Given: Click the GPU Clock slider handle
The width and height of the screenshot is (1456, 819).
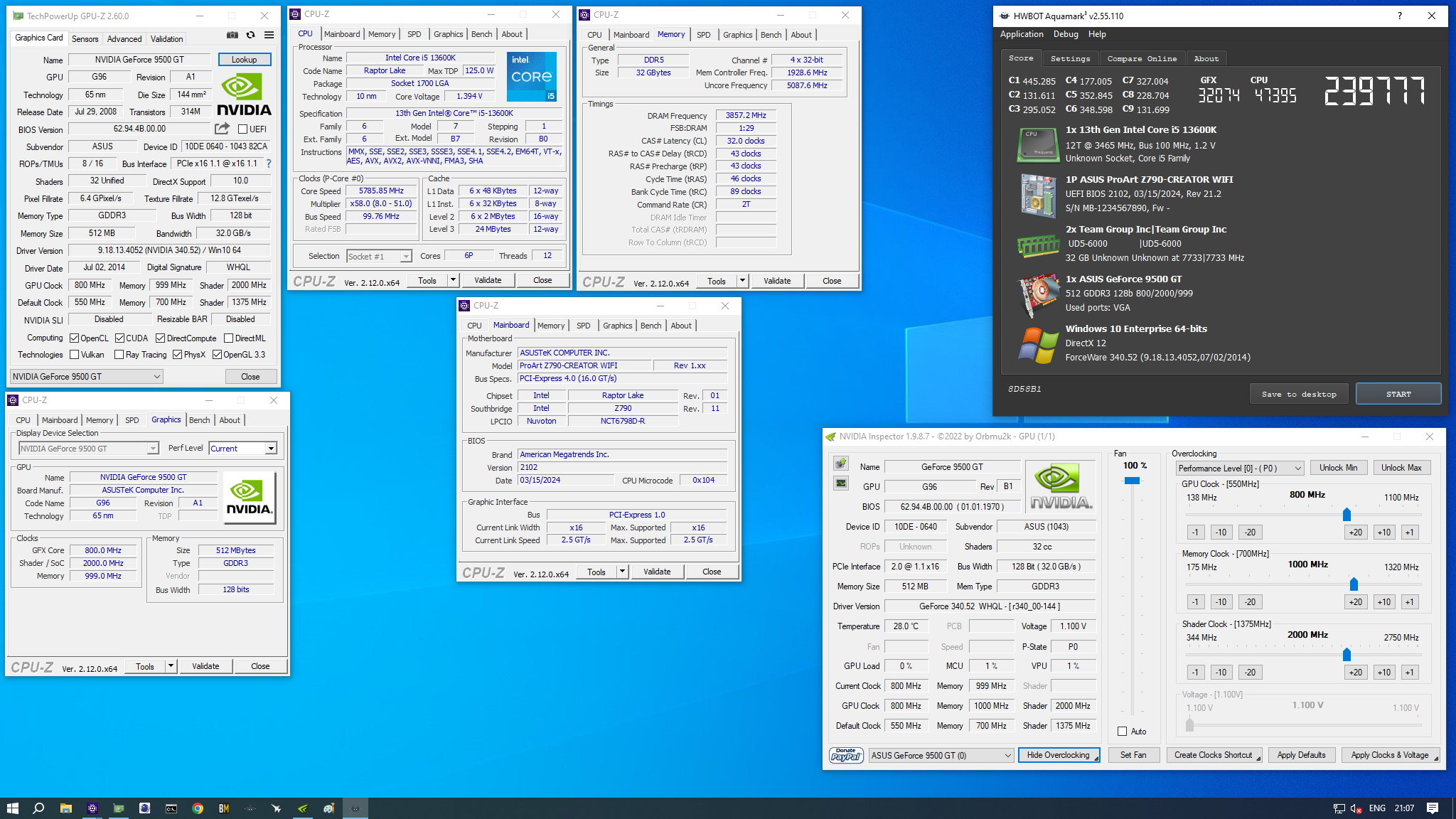Looking at the screenshot, I should [x=1347, y=514].
